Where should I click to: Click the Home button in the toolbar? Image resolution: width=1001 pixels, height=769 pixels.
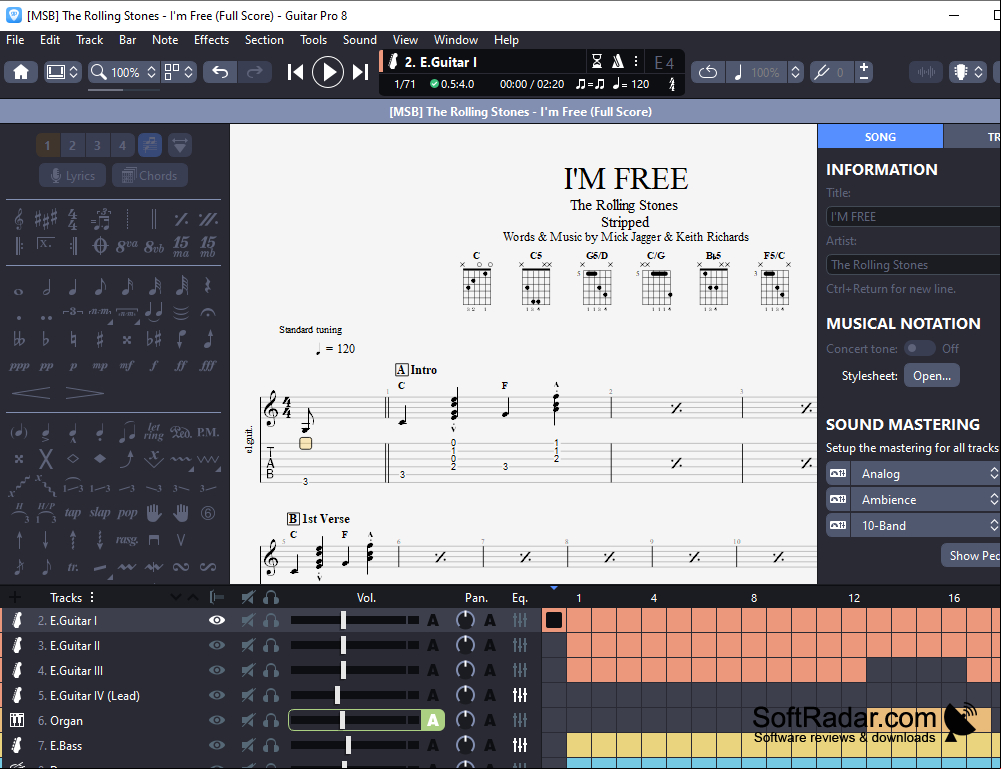click(x=21, y=72)
